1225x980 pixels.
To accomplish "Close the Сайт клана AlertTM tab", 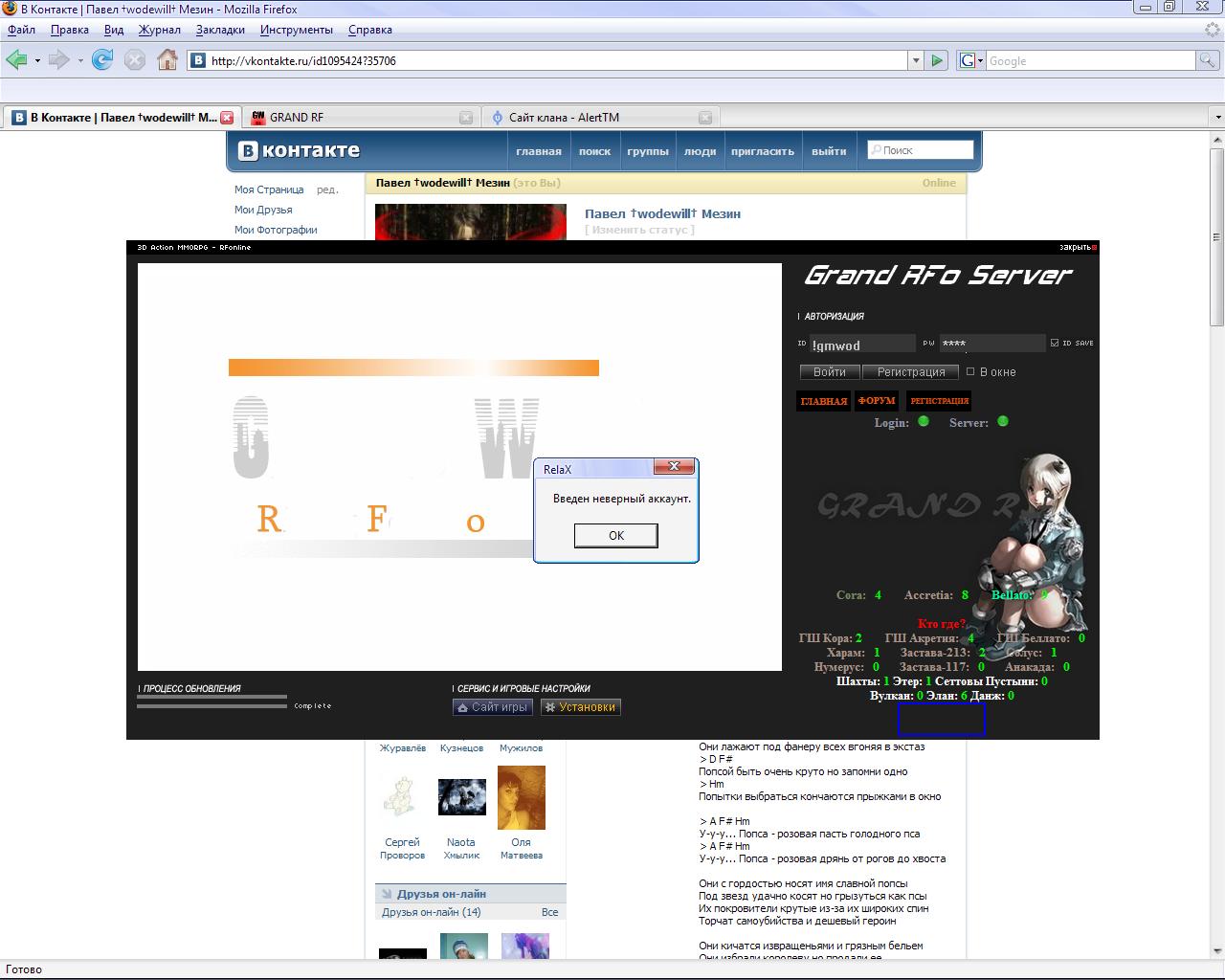I will tap(705, 118).
